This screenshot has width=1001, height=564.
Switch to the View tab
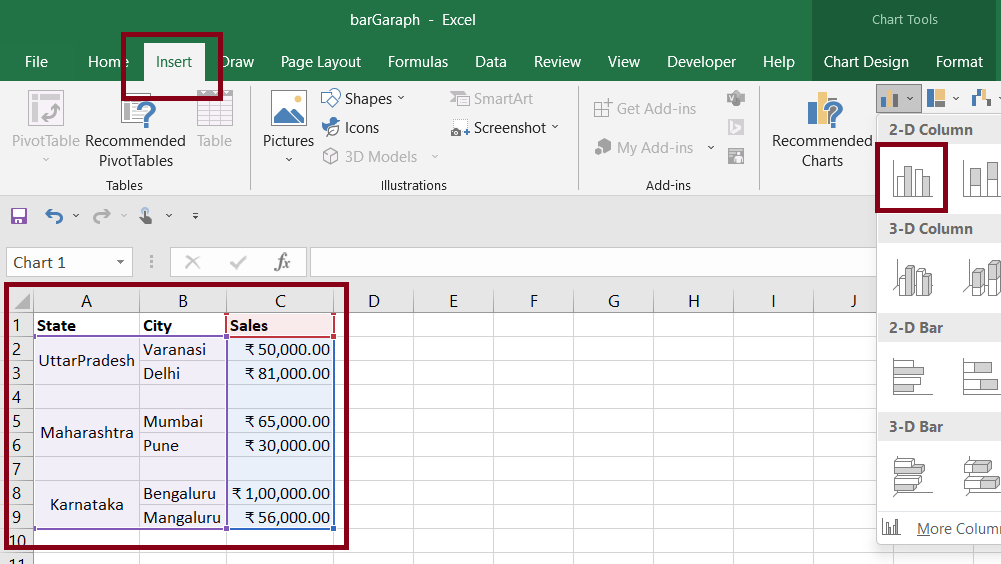pyautogui.click(x=624, y=62)
